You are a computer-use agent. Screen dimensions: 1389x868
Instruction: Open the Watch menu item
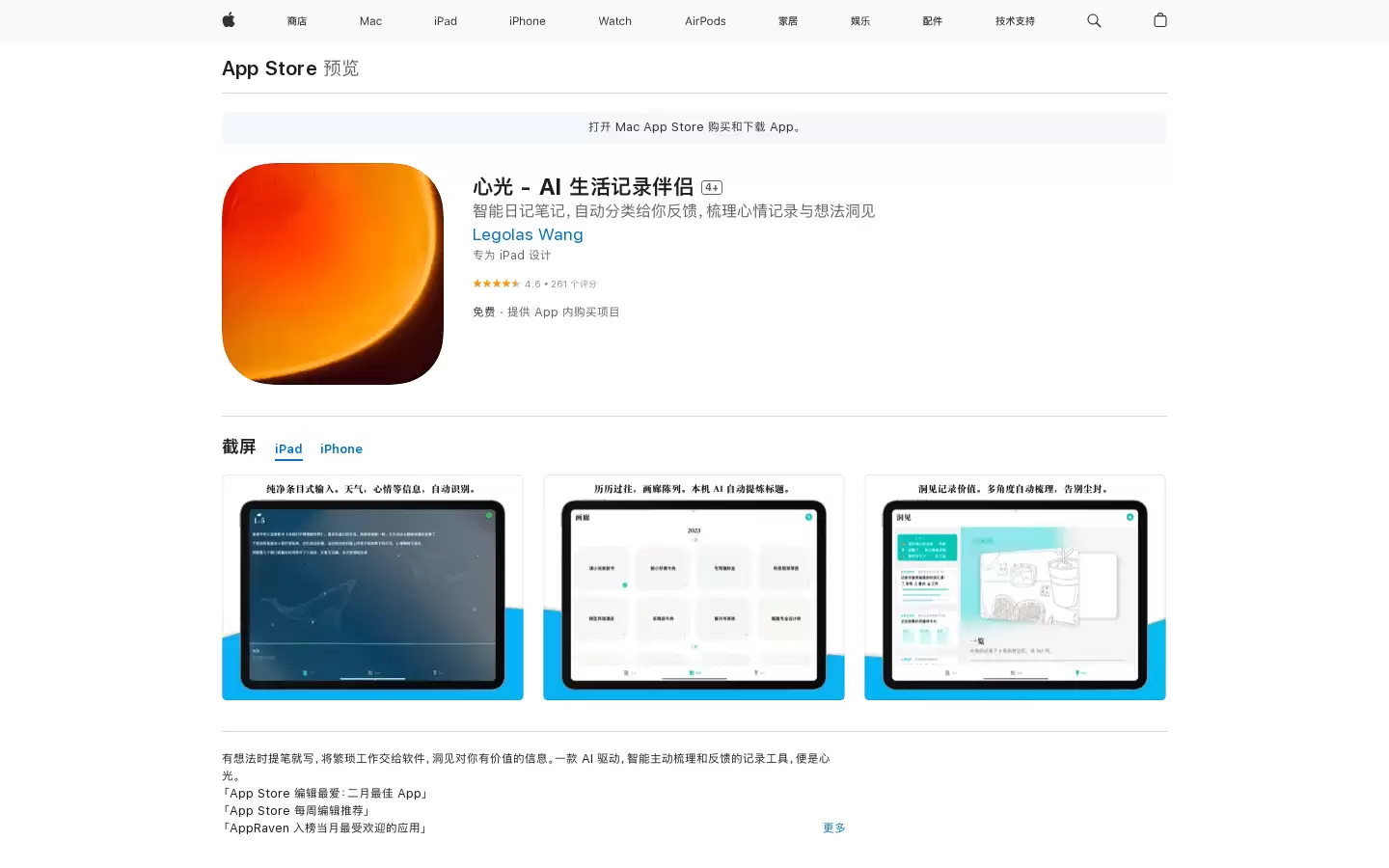coord(614,21)
